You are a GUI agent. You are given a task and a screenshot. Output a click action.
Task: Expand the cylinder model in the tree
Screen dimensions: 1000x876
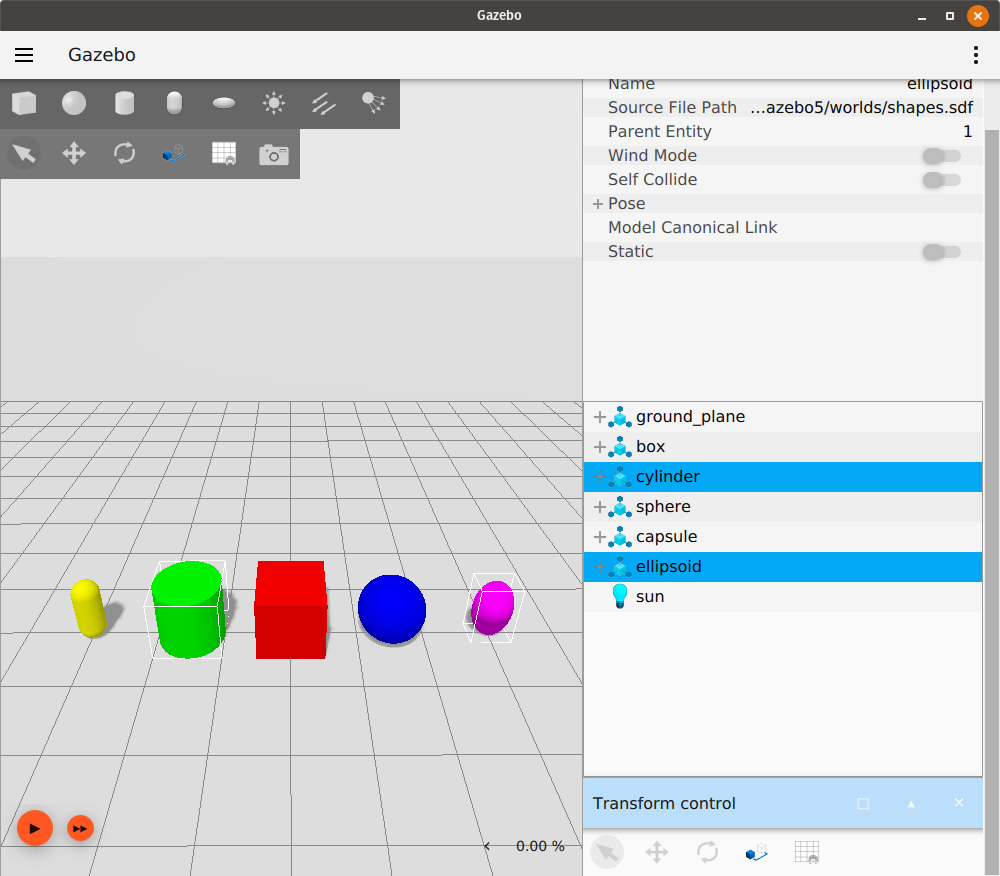[598, 477]
